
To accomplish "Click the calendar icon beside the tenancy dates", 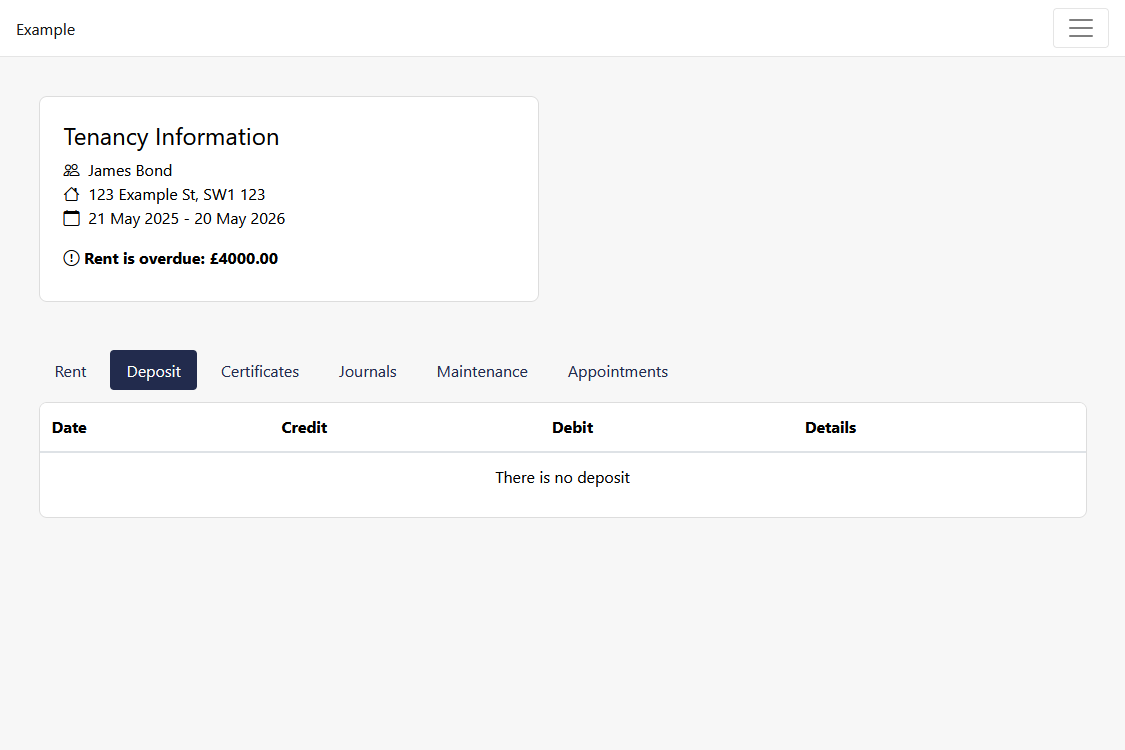I will click(x=71, y=218).
